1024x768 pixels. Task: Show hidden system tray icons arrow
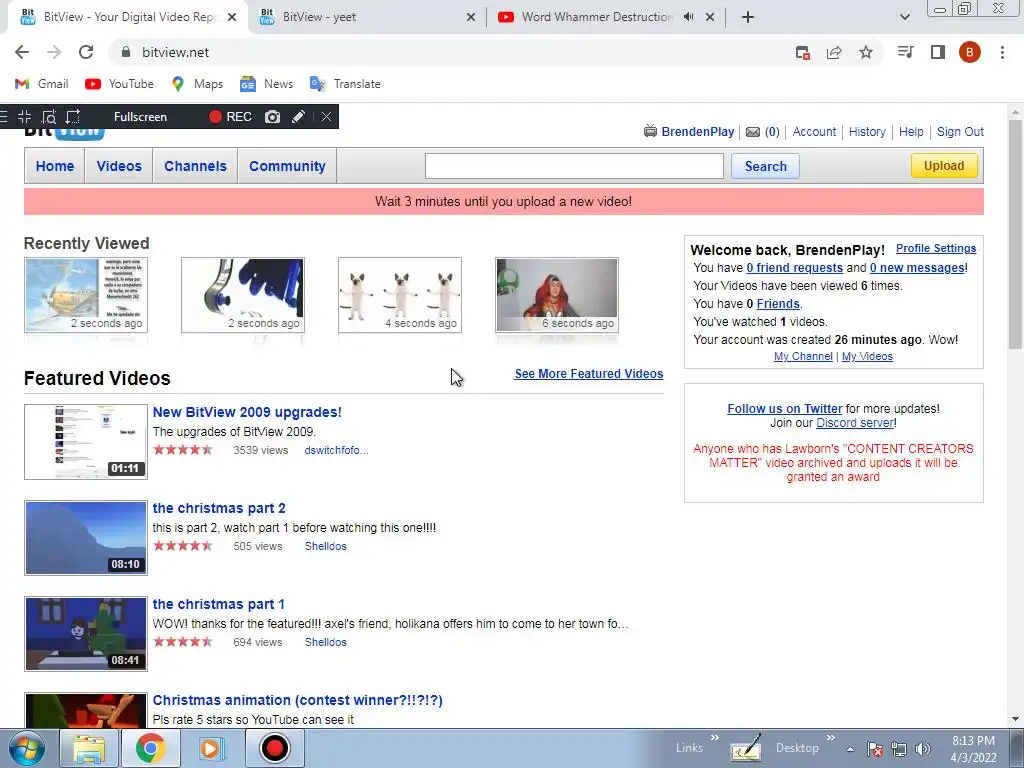click(850, 749)
